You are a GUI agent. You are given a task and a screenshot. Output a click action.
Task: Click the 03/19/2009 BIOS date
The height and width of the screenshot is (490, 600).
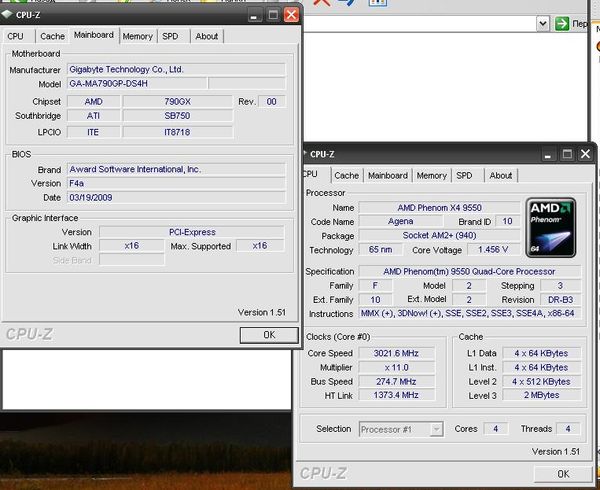pyautogui.click(x=176, y=198)
